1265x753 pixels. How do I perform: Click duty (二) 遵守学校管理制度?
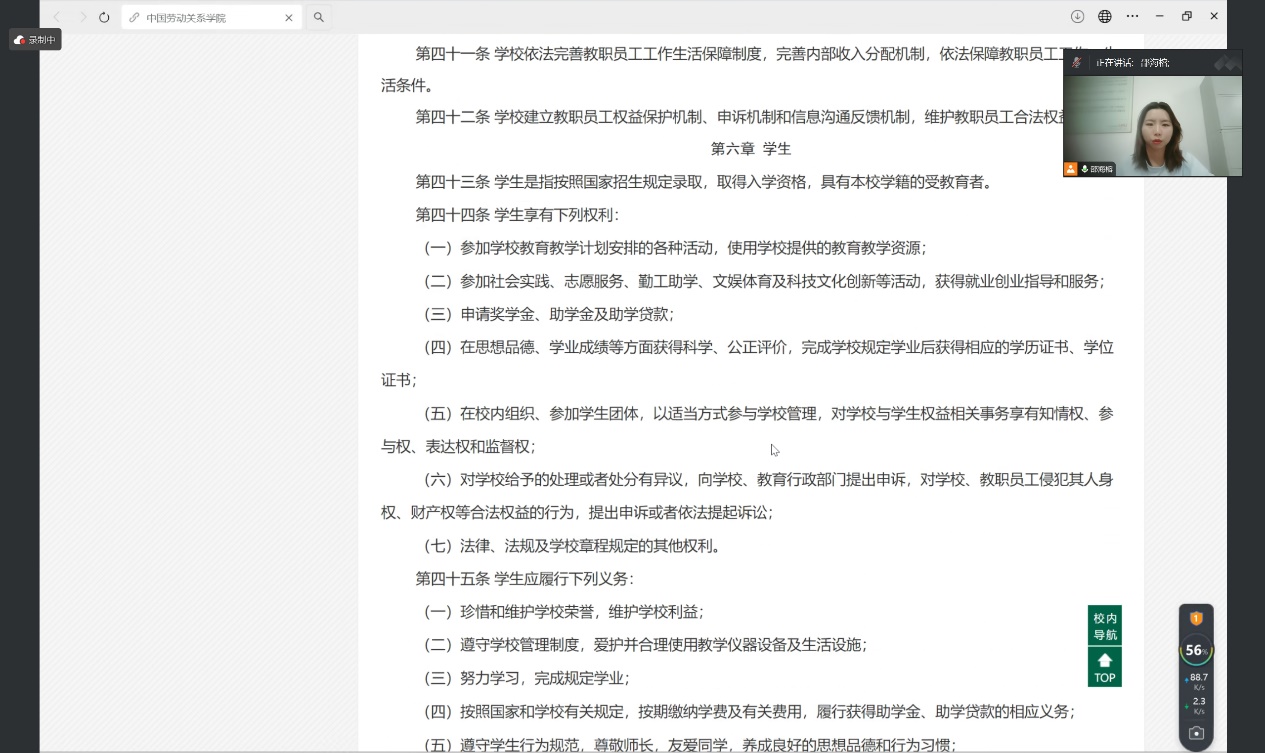pyautogui.click(x=646, y=645)
